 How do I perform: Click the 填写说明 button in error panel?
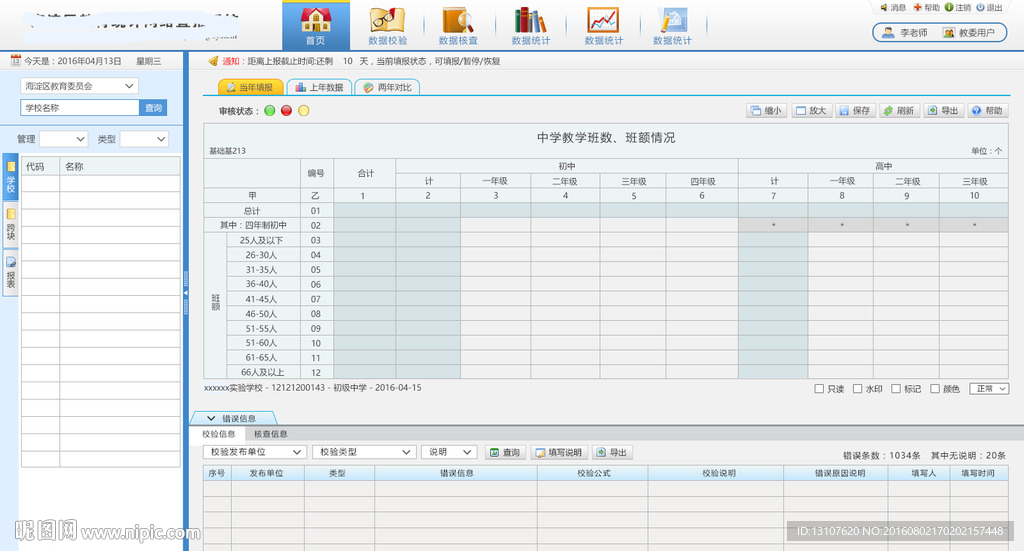pyautogui.click(x=558, y=453)
